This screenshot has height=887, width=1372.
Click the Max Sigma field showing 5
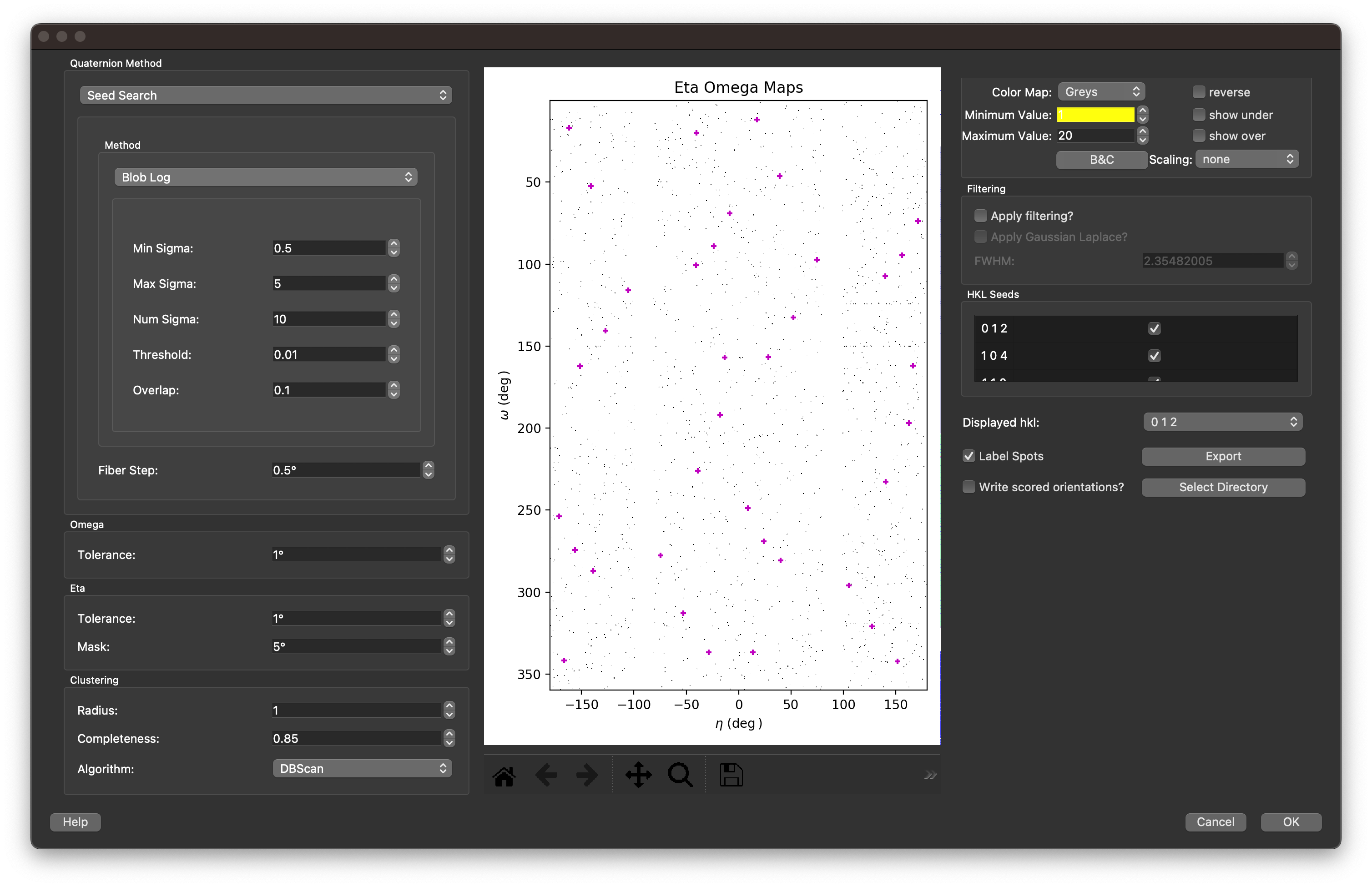coord(328,283)
